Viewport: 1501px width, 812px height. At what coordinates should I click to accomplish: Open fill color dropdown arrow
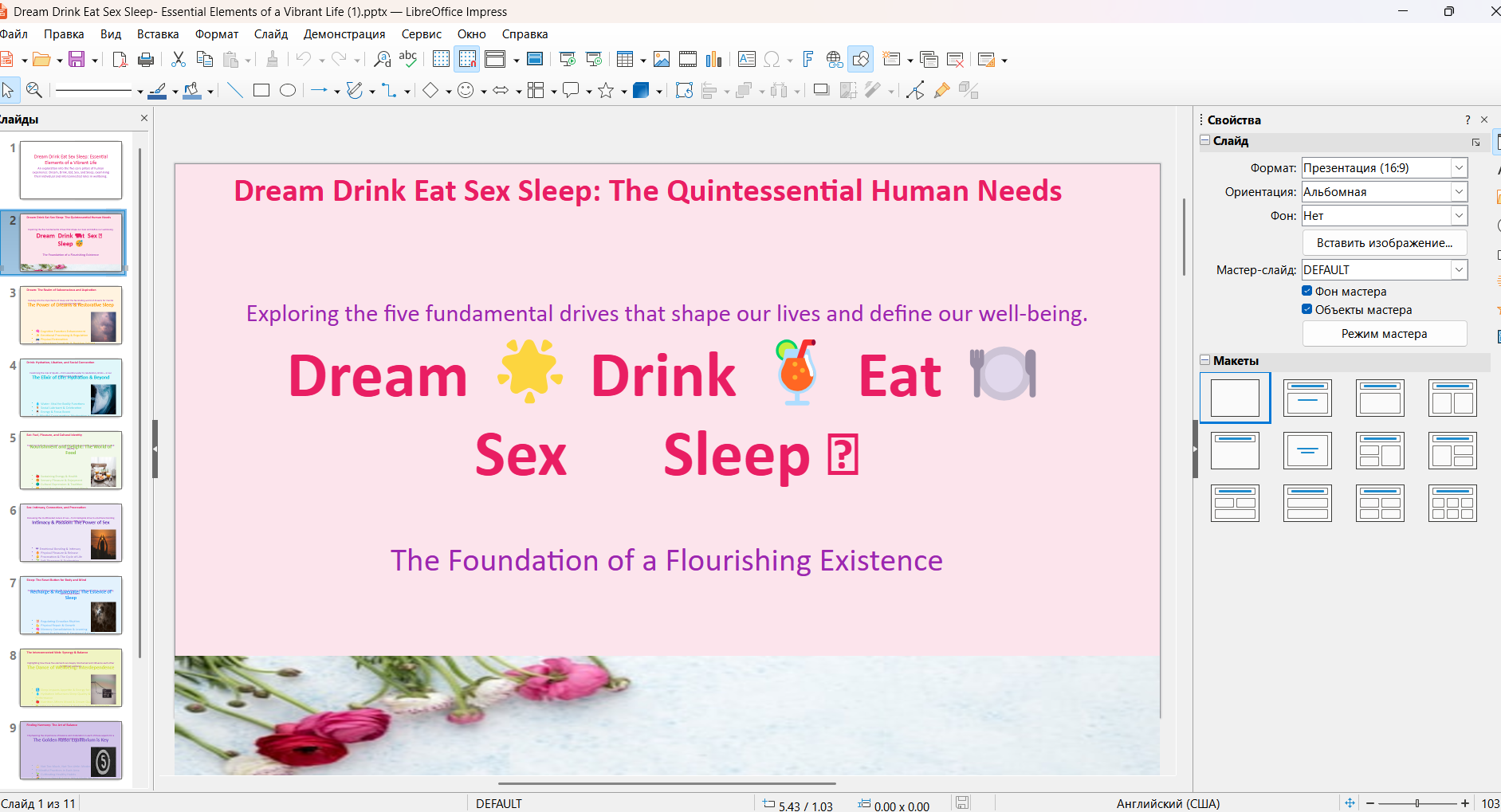210,92
